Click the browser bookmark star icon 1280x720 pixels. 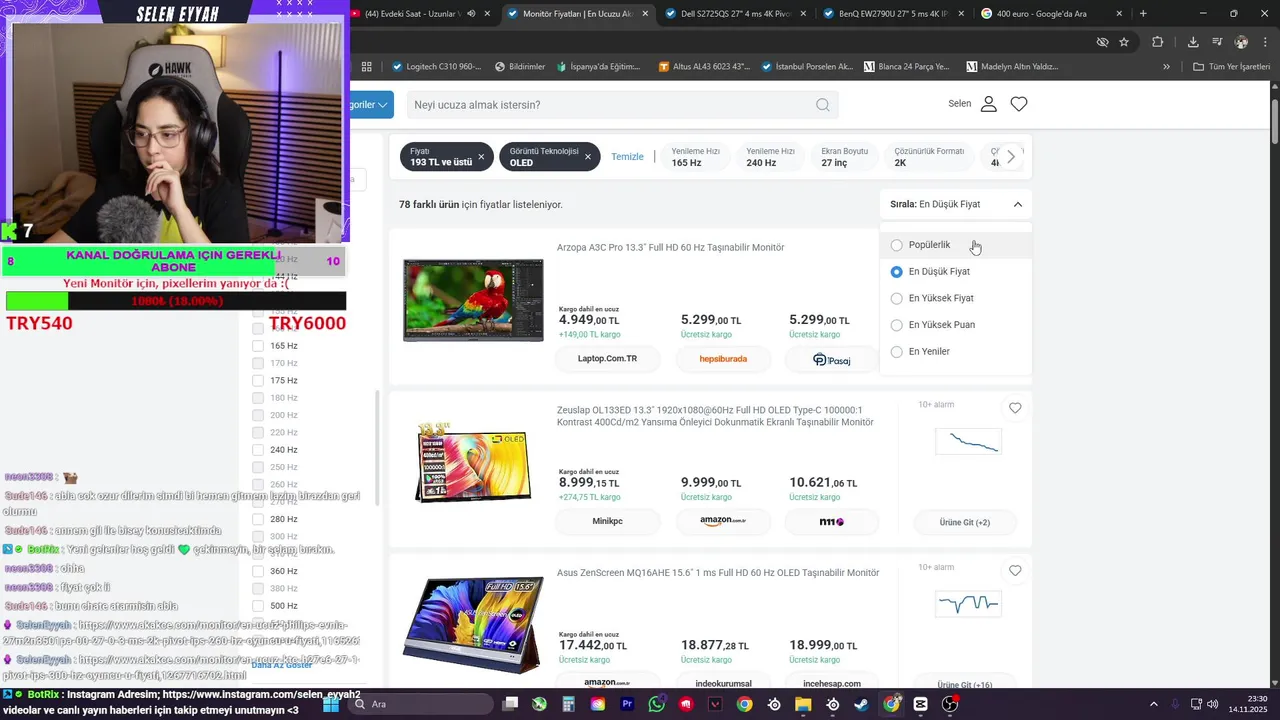click(1124, 42)
